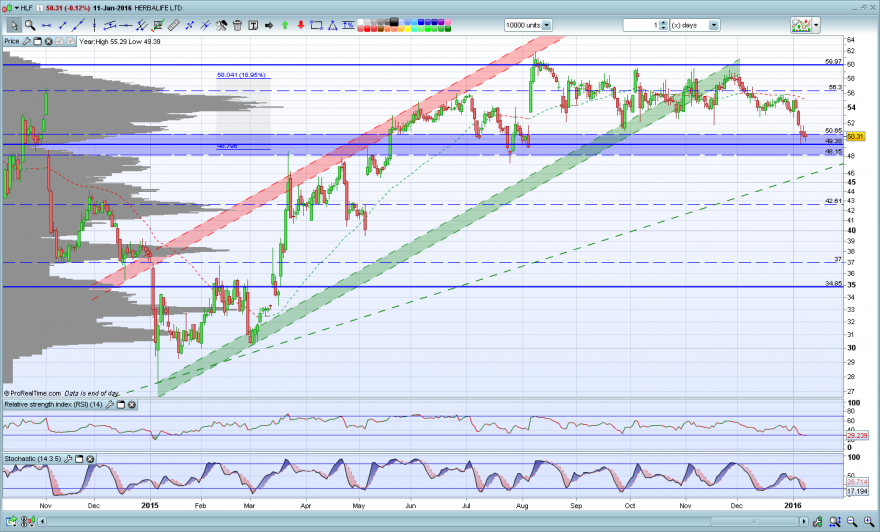Click the 50.31 current price tag
This screenshot has width=880, height=532.
coord(855,136)
